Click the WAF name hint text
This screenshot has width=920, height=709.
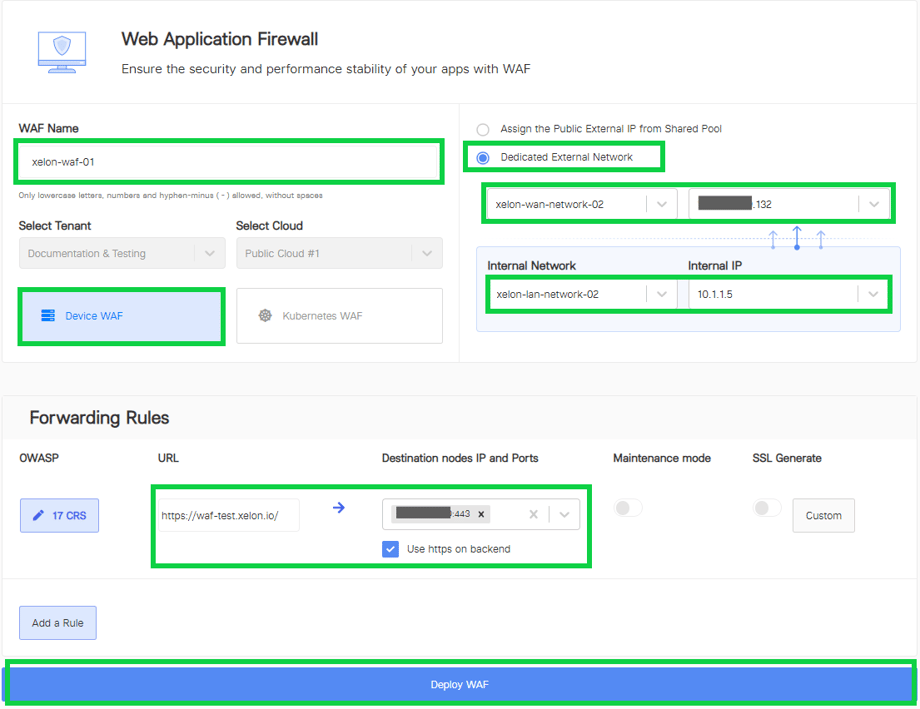pyautogui.click(x=171, y=195)
